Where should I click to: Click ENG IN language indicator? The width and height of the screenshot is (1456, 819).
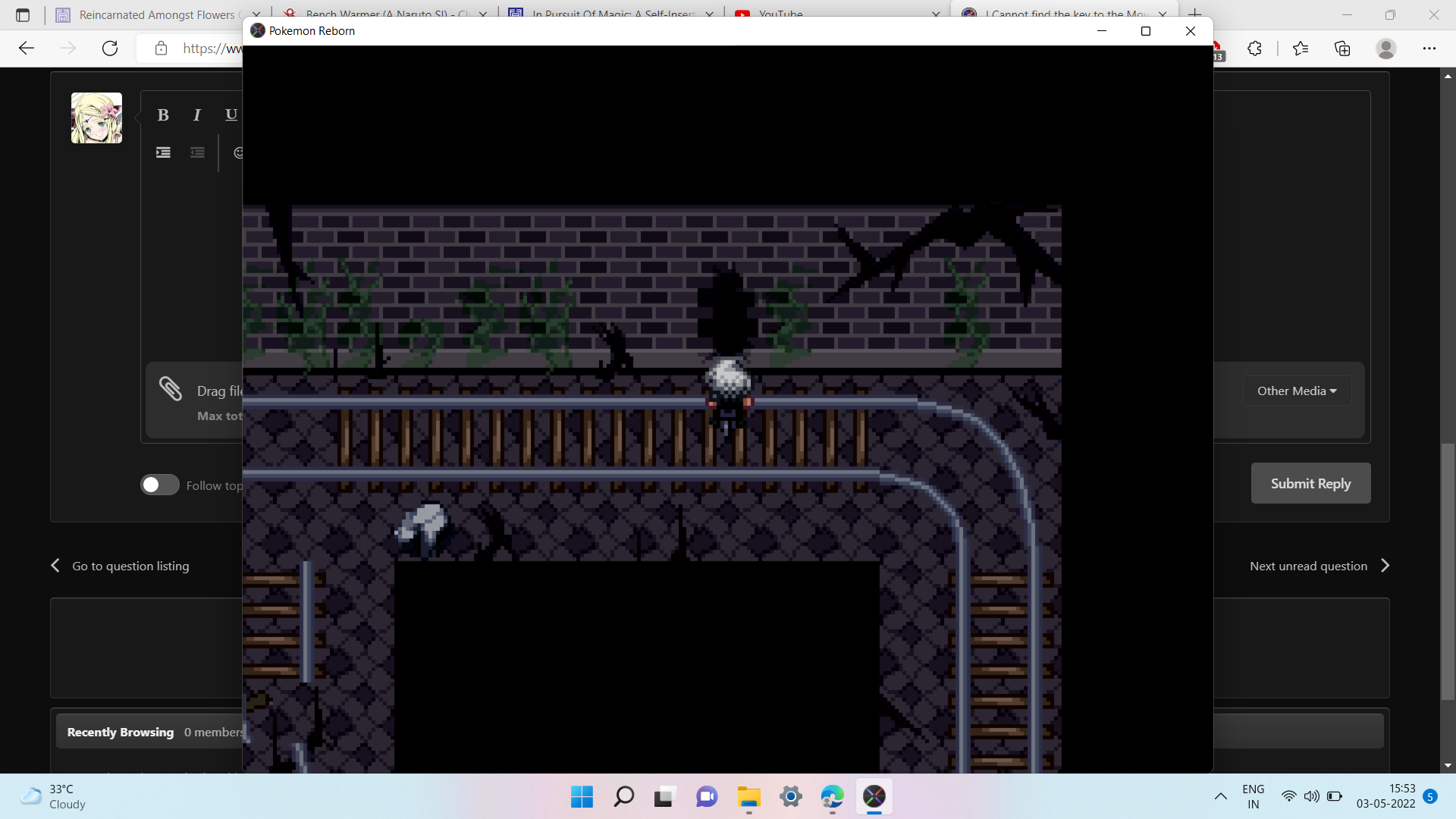1254,797
